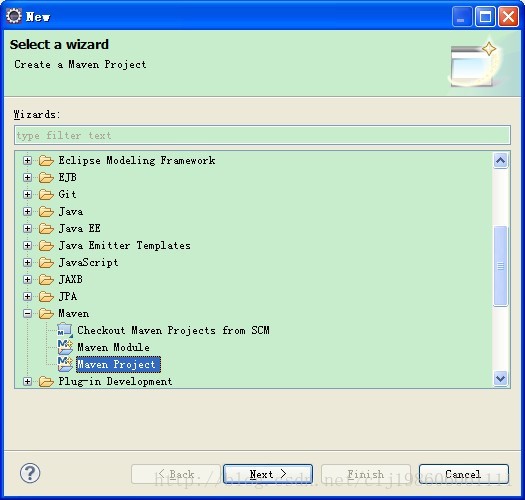Expand the JPA tree node
This screenshot has width=525, height=500.
coord(27,297)
